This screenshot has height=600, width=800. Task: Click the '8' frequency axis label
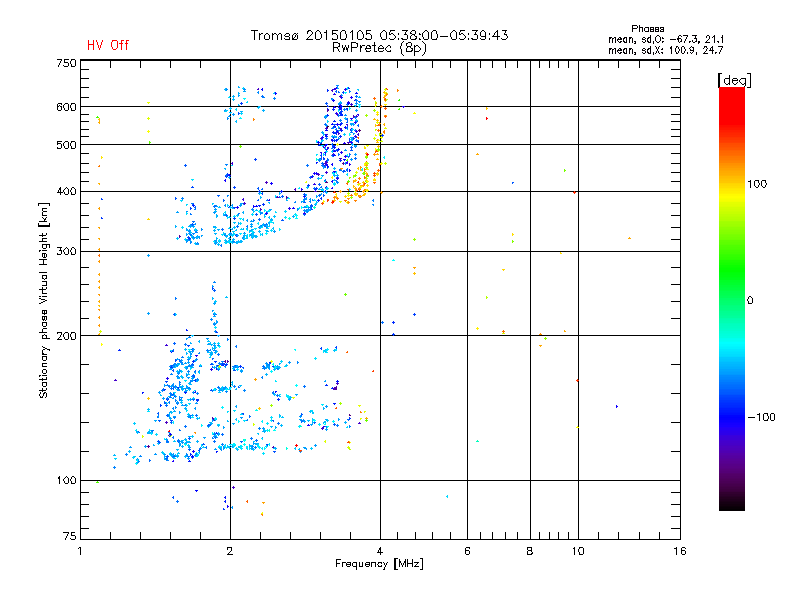(530, 551)
